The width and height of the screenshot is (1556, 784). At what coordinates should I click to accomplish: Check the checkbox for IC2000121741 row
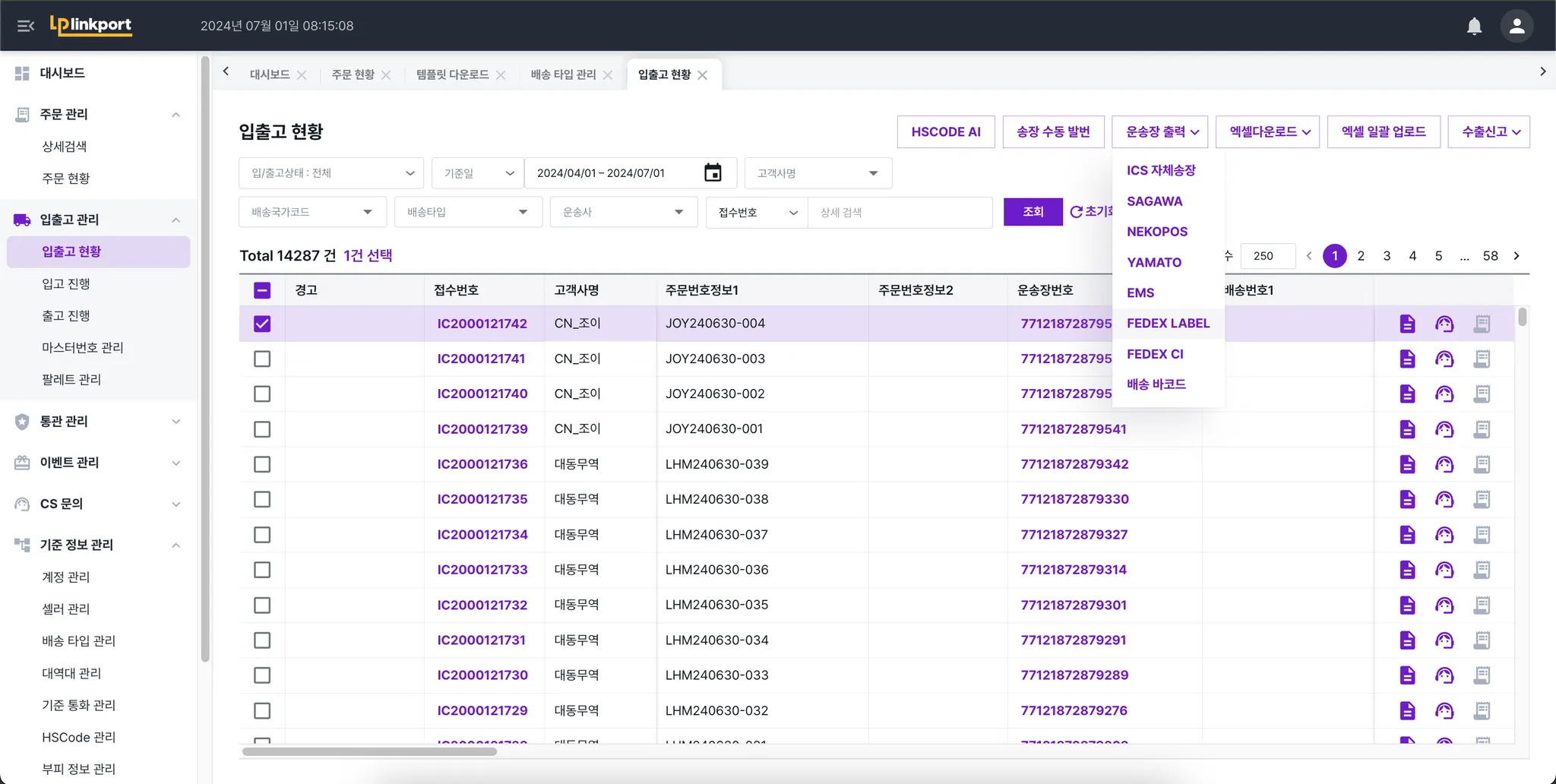(x=262, y=359)
